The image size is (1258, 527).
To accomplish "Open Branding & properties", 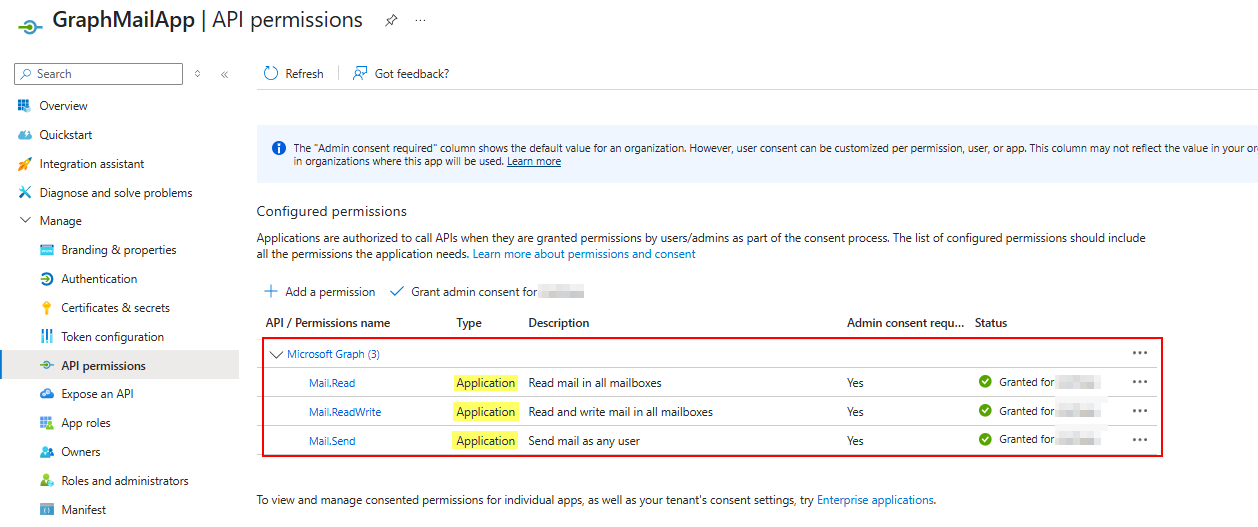I will 120,250.
